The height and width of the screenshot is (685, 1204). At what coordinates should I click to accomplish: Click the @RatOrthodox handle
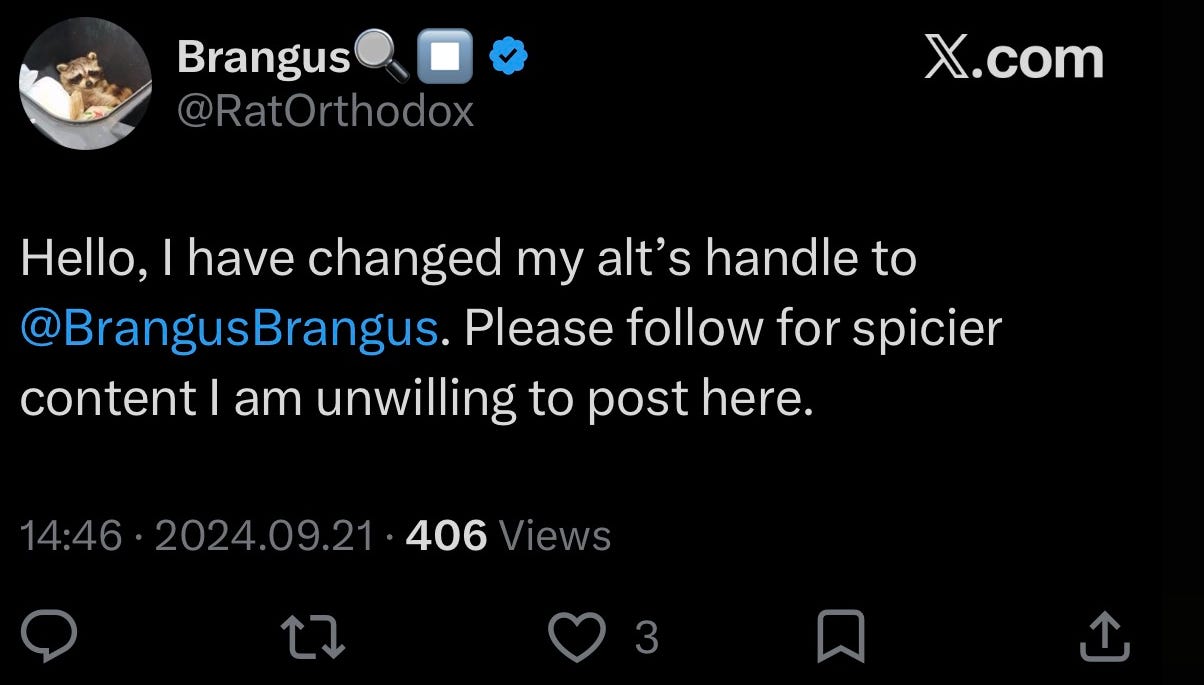coord(325,113)
